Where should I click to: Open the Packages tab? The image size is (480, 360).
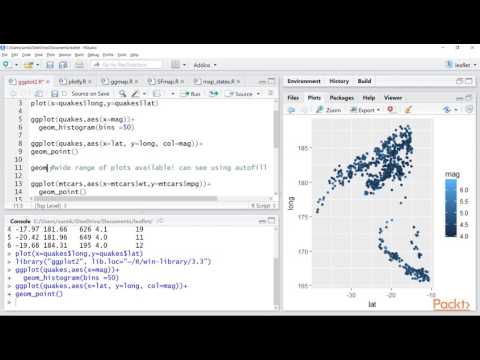[341, 98]
